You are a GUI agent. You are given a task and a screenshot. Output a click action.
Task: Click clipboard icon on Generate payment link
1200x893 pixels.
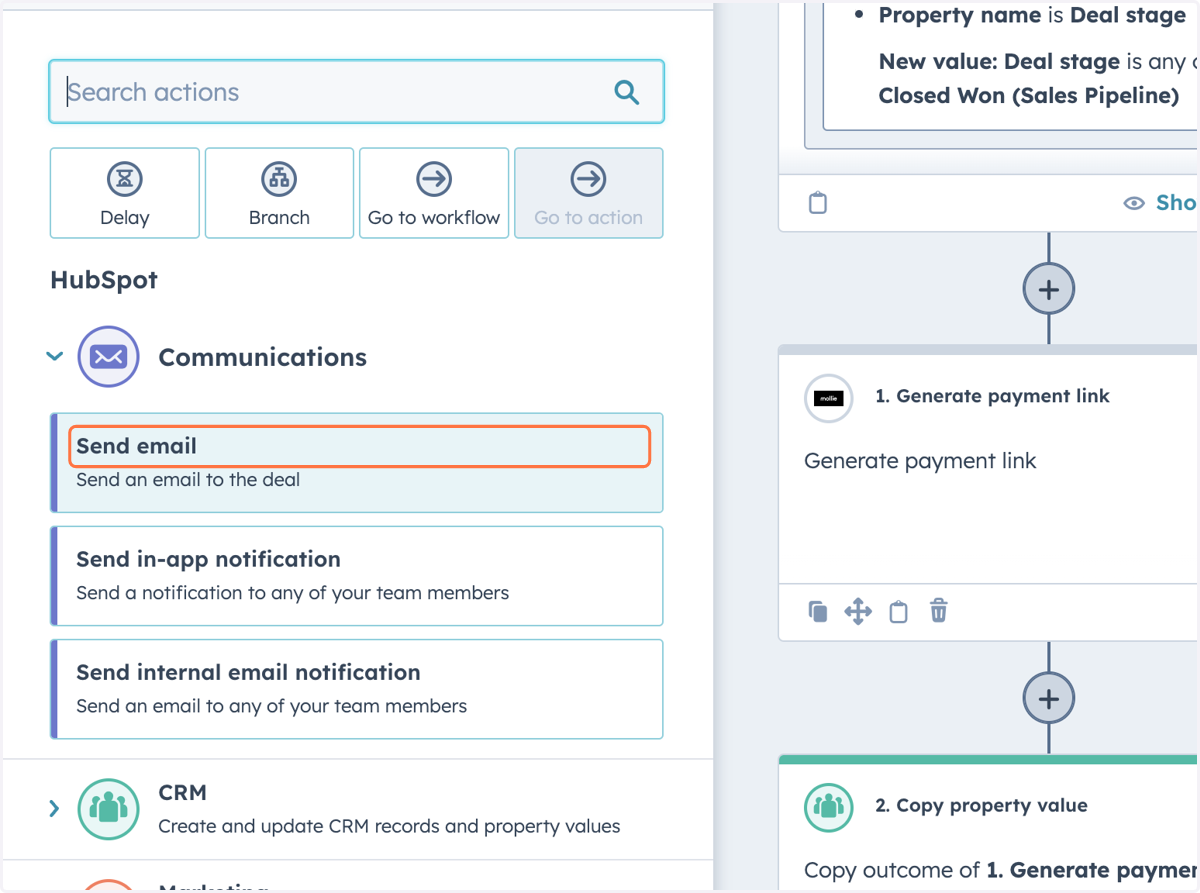898,611
